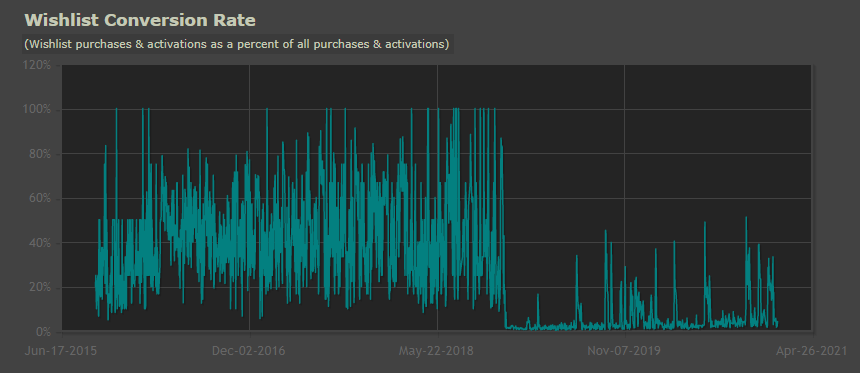Click the May-22-2018 date label

click(x=436, y=351)
